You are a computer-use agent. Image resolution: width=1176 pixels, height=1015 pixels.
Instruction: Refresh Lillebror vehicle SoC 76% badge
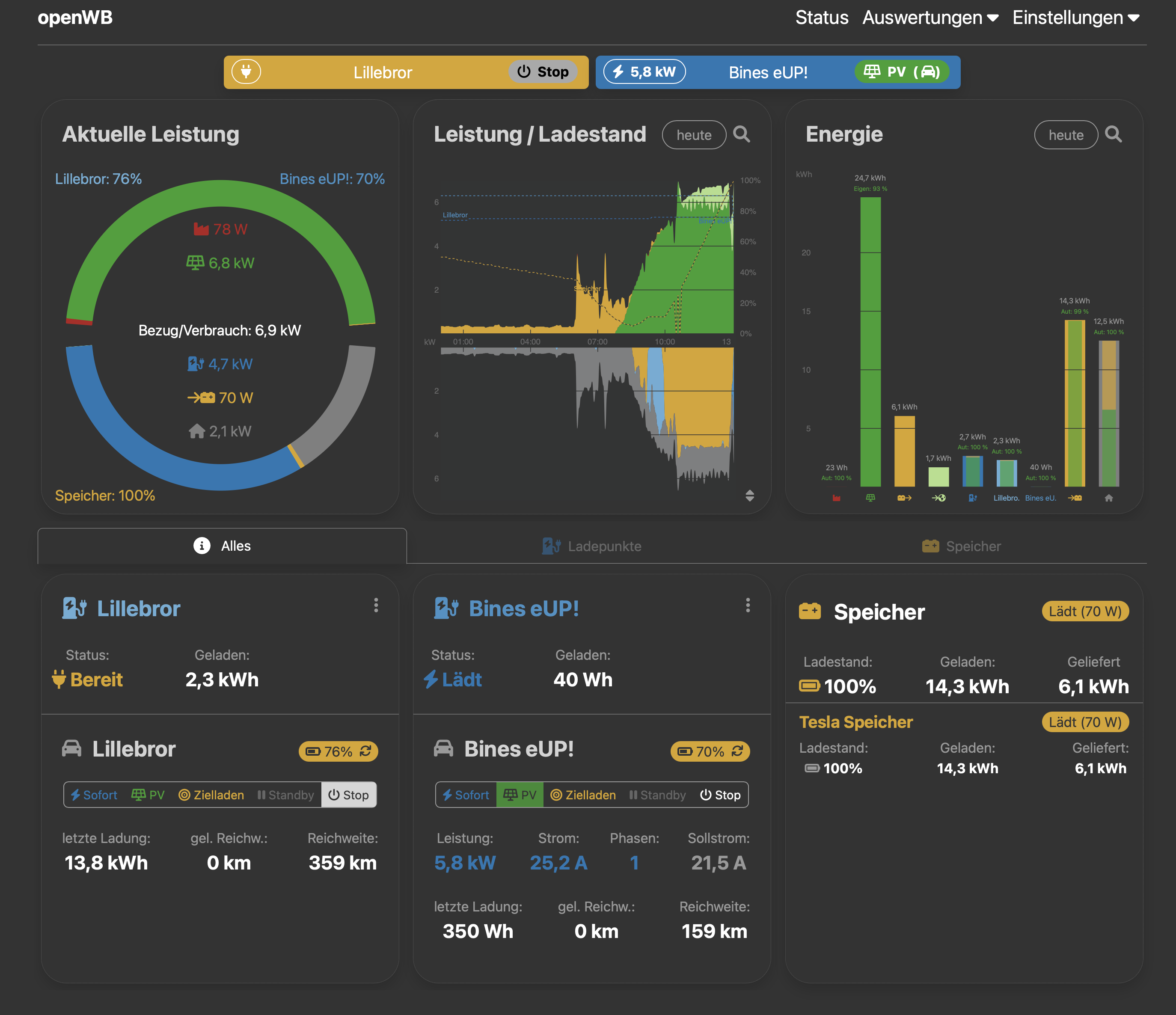coord(366,751)
